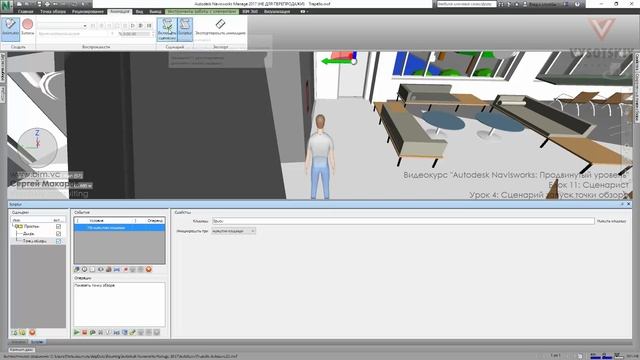Screen dimensions: 640x360
Task: Click the Pause action icon
Action: tap(101, 332)
